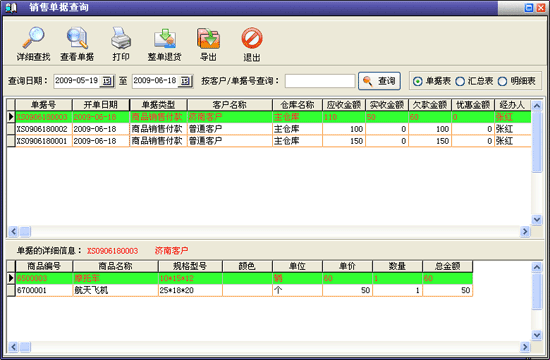Select order row XS0906180002
This screenshot has height=360, width=550.
click(269, 129)
